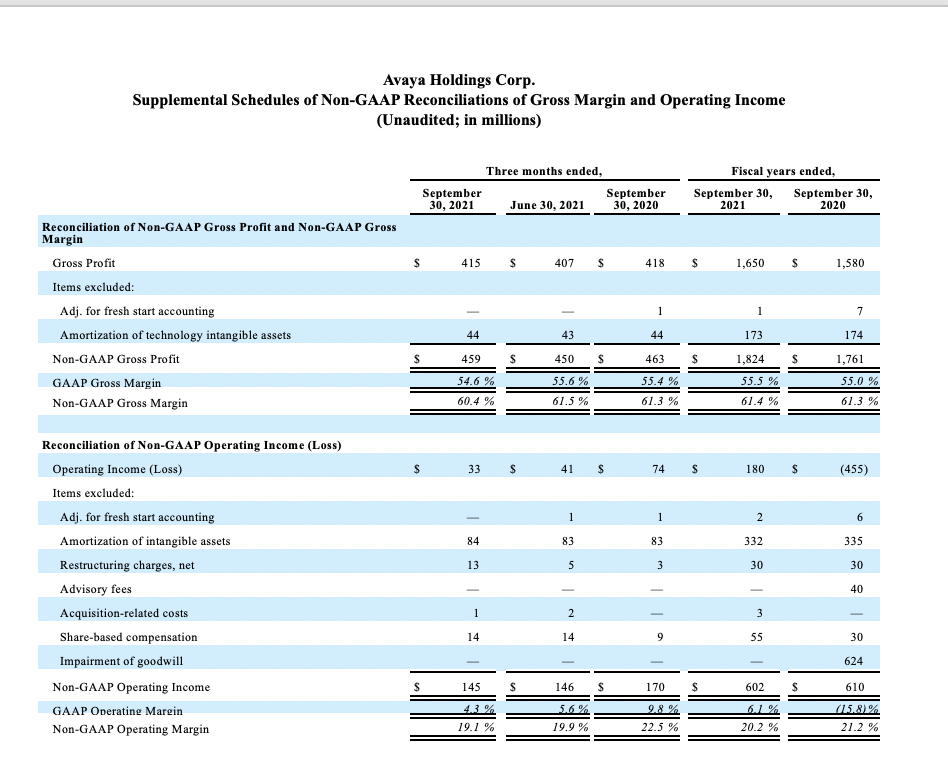Select the 'Avaya Holdings Corp.' title
The height and width of the screenshot is (776, 948).
pyautogui.click(x=459, y=80)
